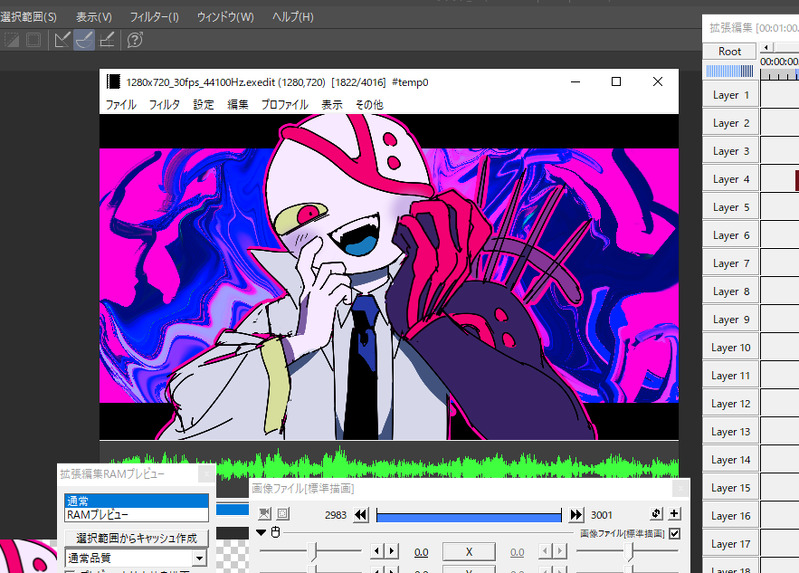This screenshot has height=573, width=799.
Task: Click the video preview frame in AviUtl
Action: point(389,277)
